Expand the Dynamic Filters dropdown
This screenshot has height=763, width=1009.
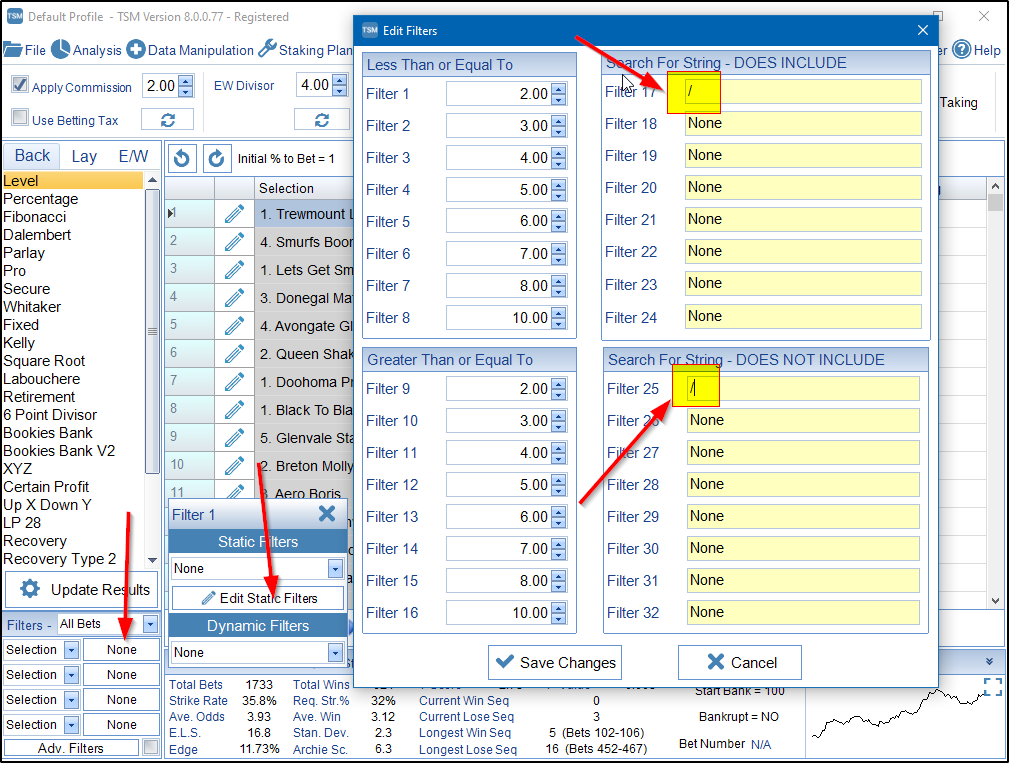tap(335, 653)
